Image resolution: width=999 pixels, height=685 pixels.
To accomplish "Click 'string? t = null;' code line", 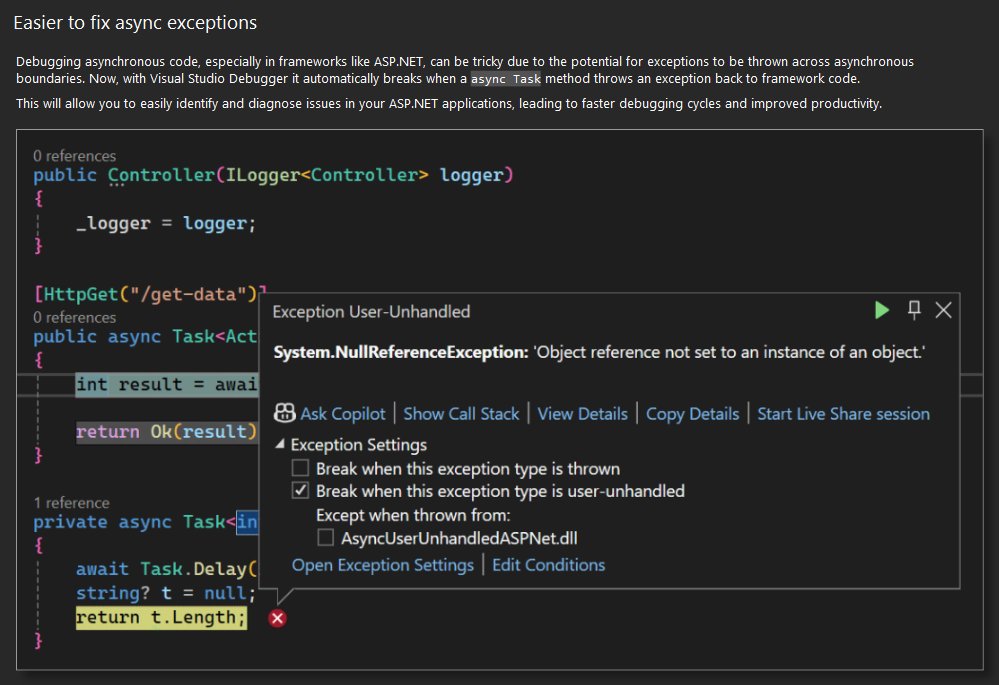I will tap(166, 594).
